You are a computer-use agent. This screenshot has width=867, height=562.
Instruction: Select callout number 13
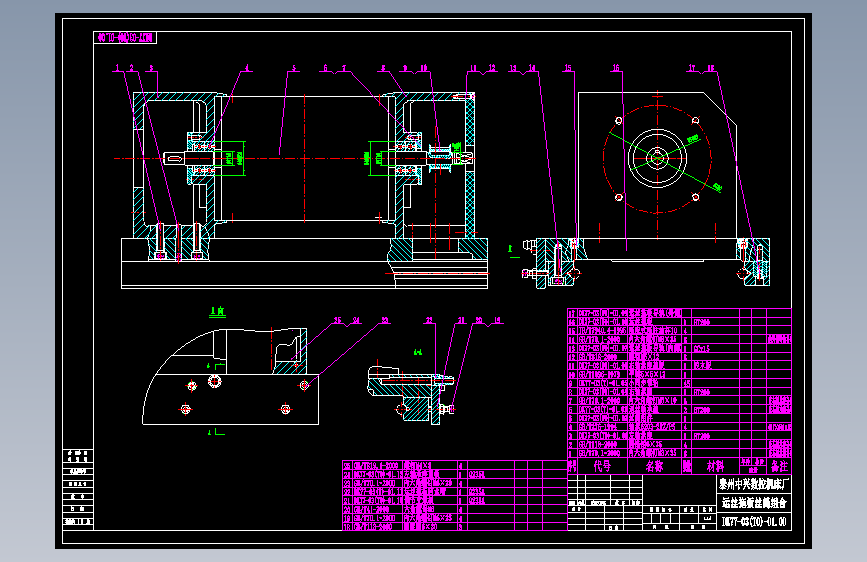click(x=513, y=68)
